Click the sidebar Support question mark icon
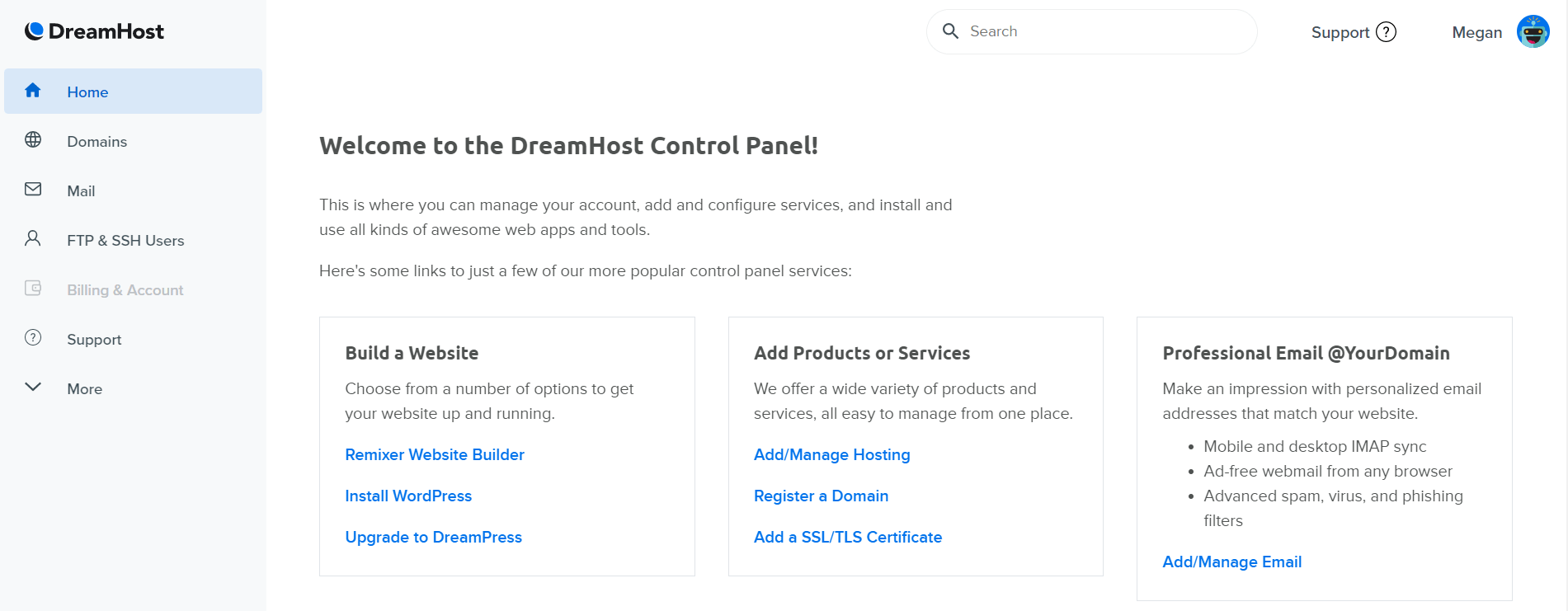1568x611 pixels. [x=33, y=338]
